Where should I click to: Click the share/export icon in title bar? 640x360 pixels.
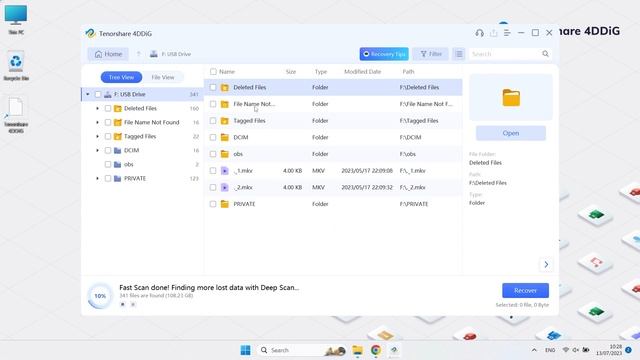click(493, 33)
